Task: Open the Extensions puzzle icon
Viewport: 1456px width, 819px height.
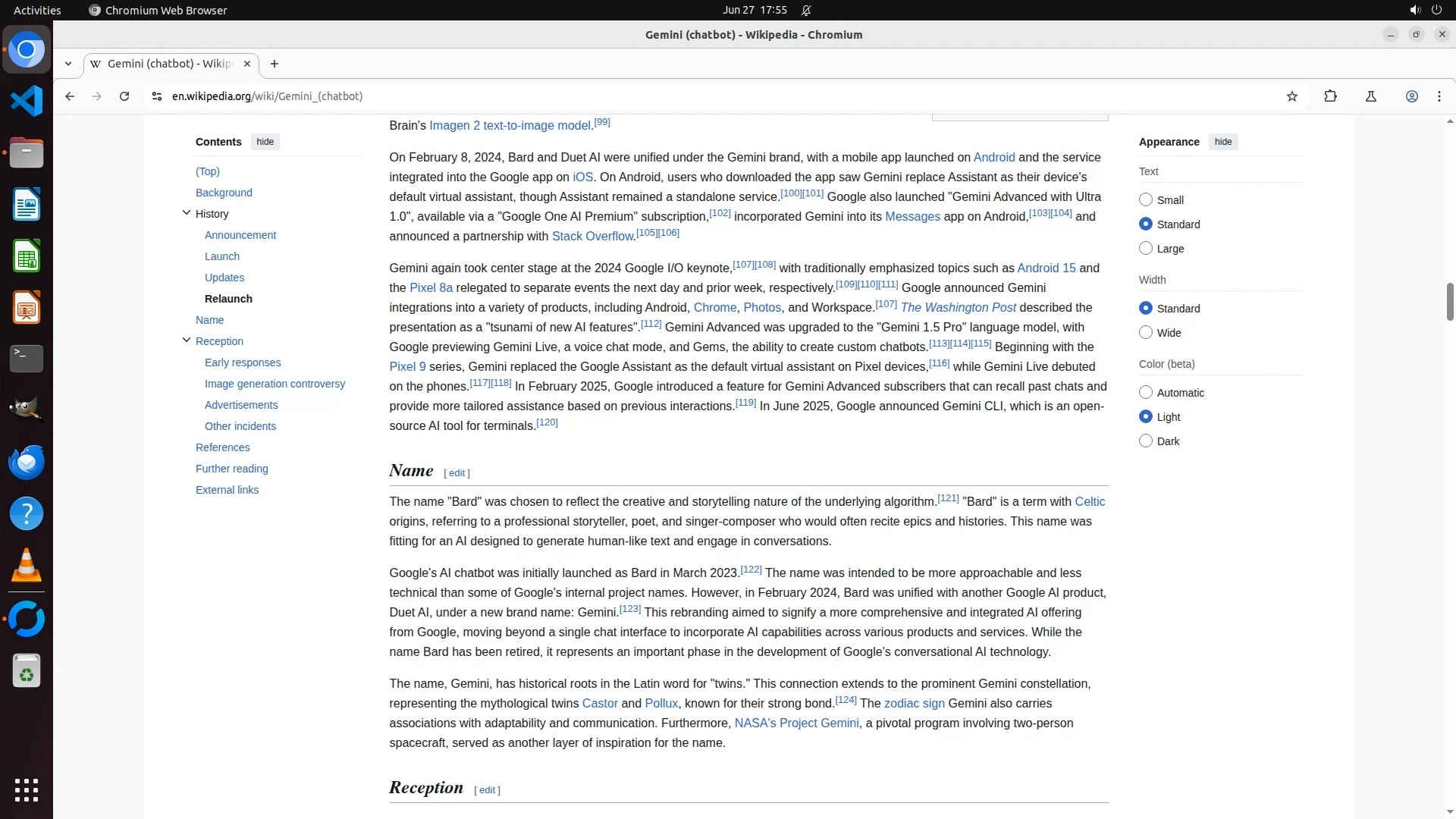Action: pos(1330,96)
